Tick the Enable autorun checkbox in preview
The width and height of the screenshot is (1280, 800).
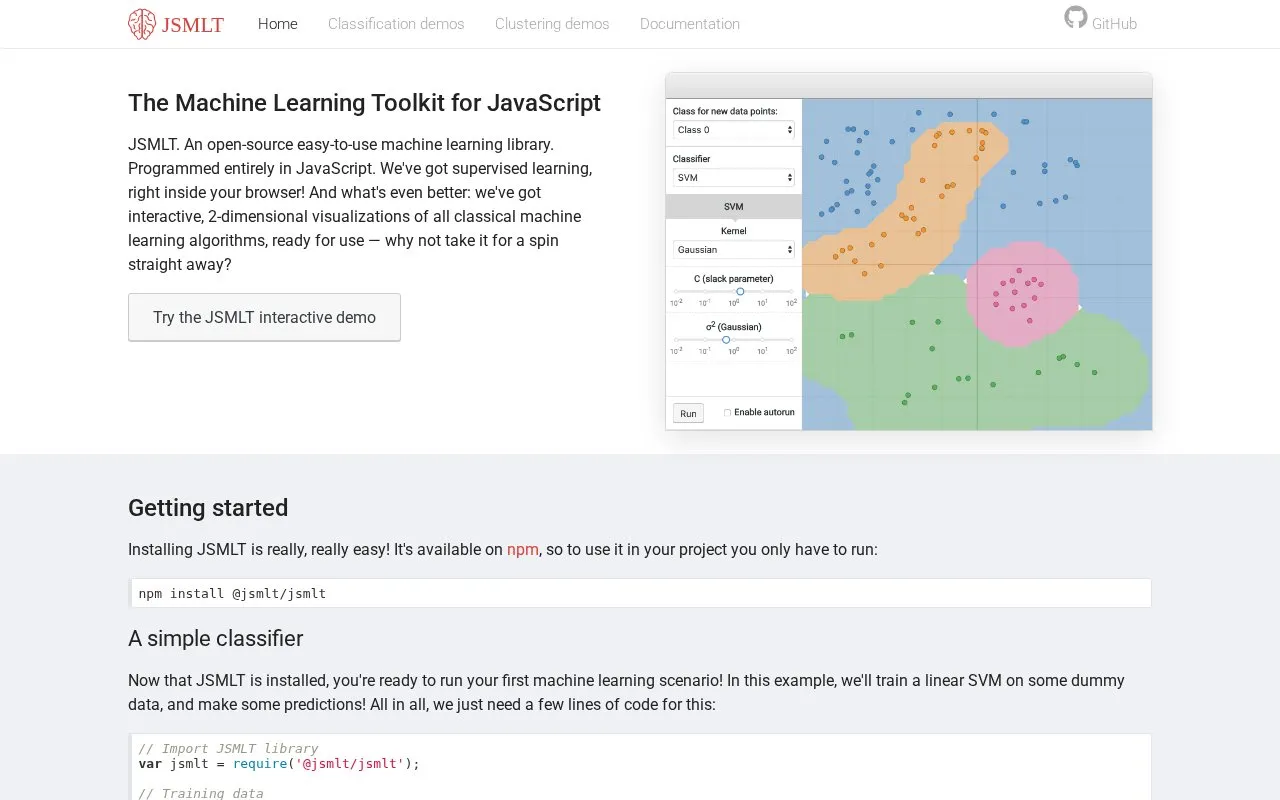727,412
